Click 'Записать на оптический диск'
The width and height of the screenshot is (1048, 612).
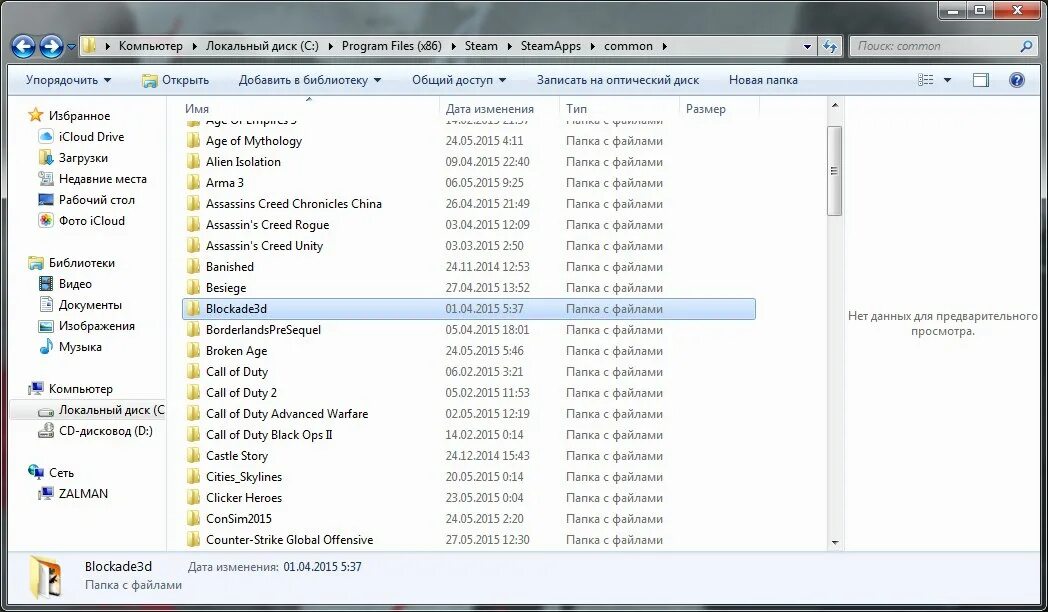618,80
